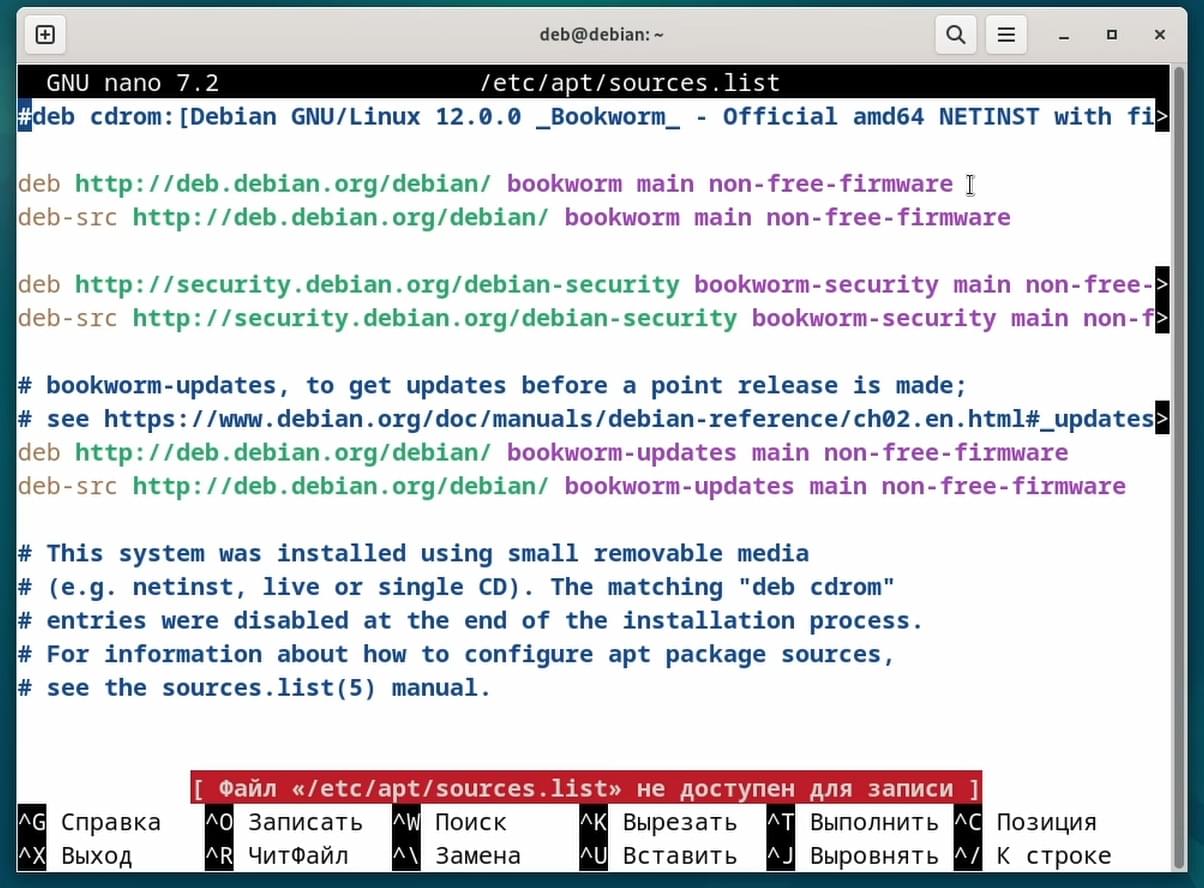Click the /etc/apt/sources.list file name in nano's header
The height and width of the screenshot is (888, 1204).
click(630, 83)
